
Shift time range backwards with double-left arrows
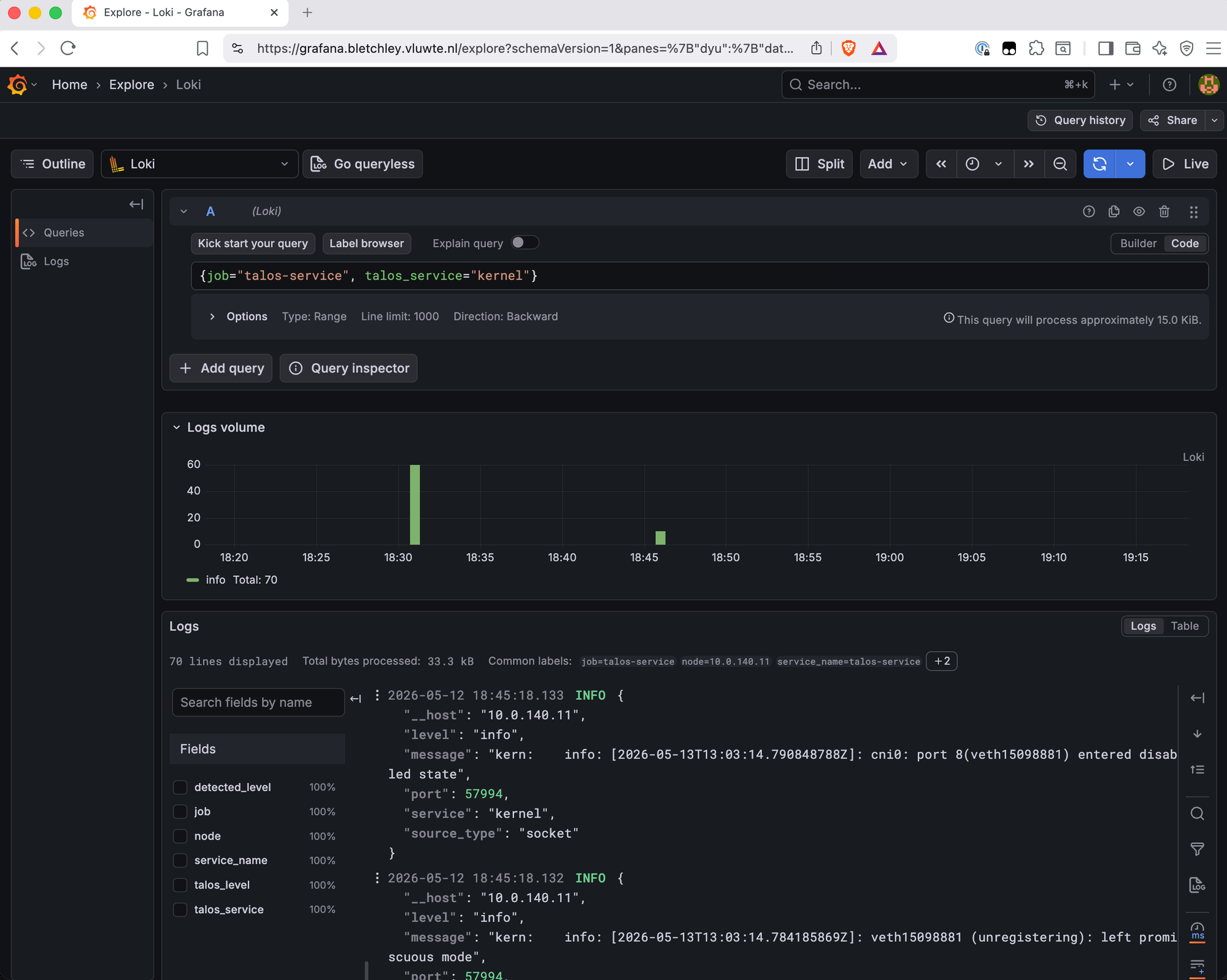click(x=941, y=164)
